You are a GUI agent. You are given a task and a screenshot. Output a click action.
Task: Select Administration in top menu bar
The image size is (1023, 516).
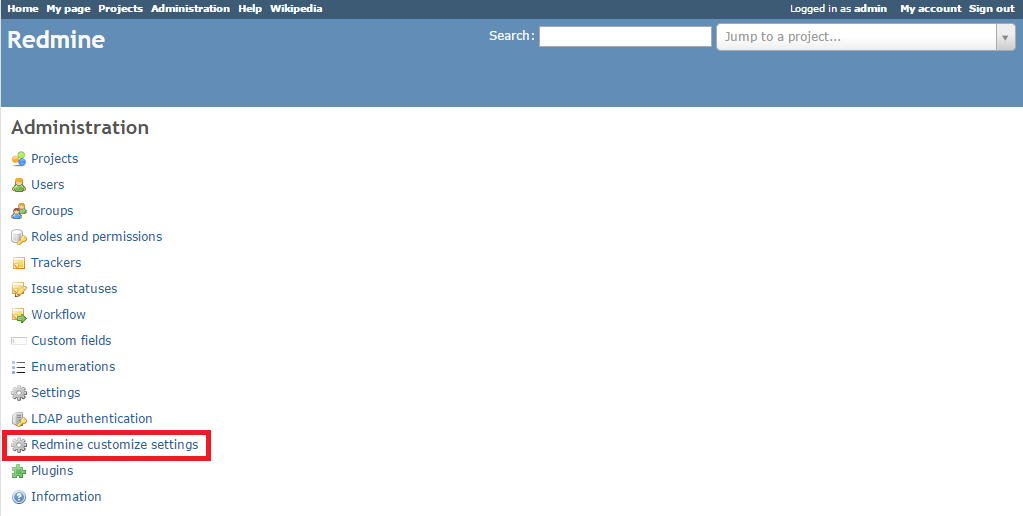tap(191, 8)
